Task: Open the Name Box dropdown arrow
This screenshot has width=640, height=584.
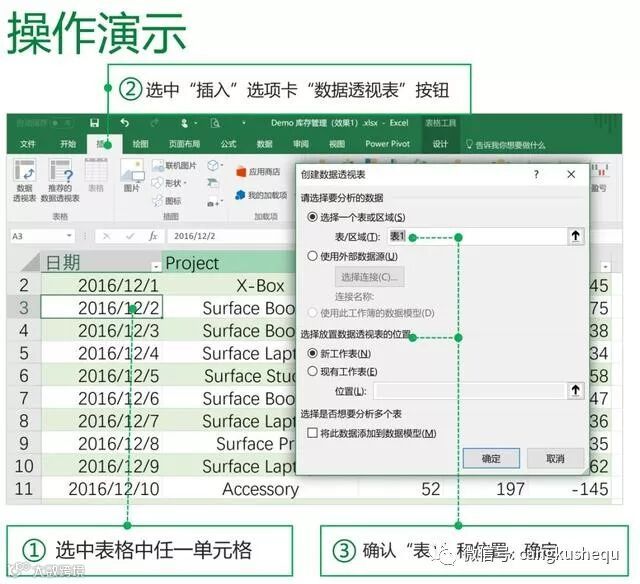Action: [69, 235]
